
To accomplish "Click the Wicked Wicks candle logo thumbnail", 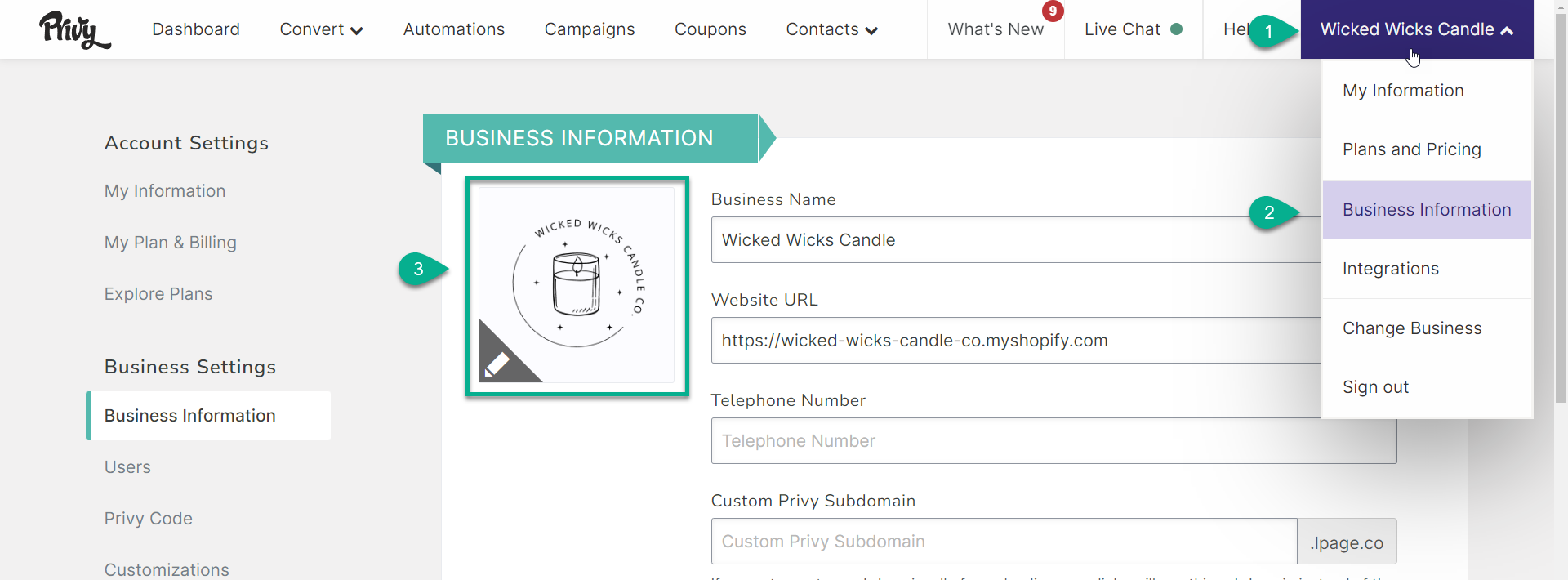I will (x=577, y=286).
